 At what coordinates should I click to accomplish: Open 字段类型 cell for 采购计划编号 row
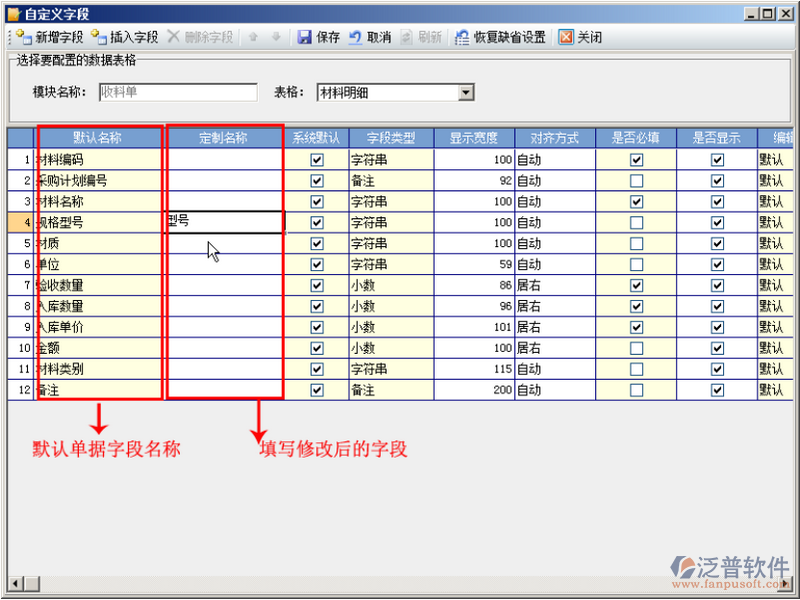point(391,181)
